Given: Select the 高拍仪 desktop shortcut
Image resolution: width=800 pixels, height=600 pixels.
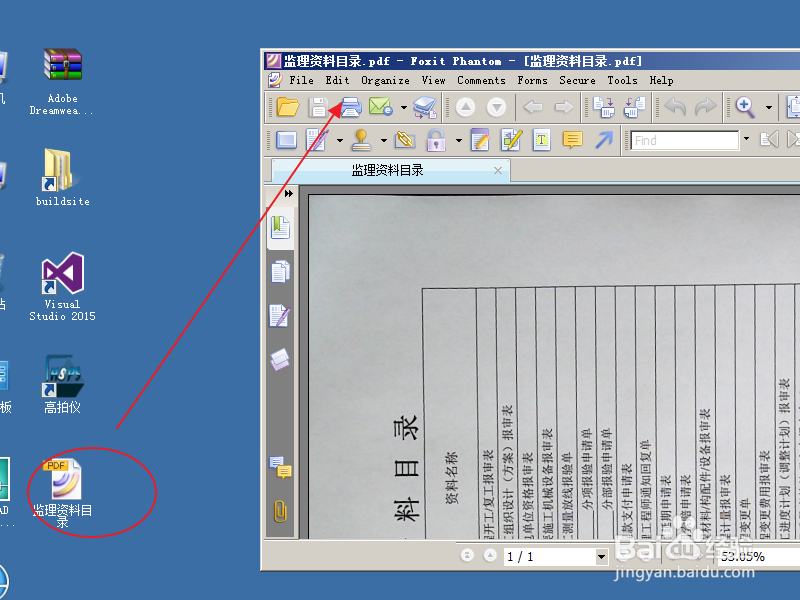Looking at the screenshot, I should click(62, 385).
